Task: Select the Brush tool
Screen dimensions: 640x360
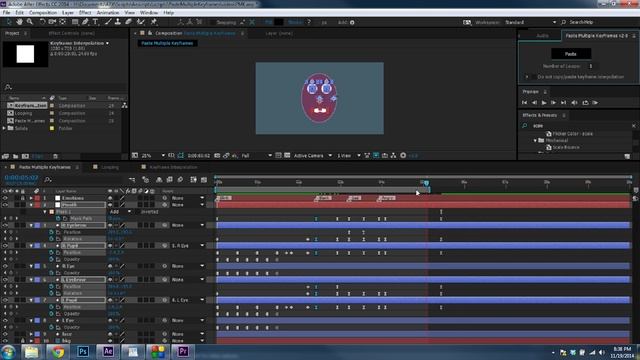Action: point(108,22)
